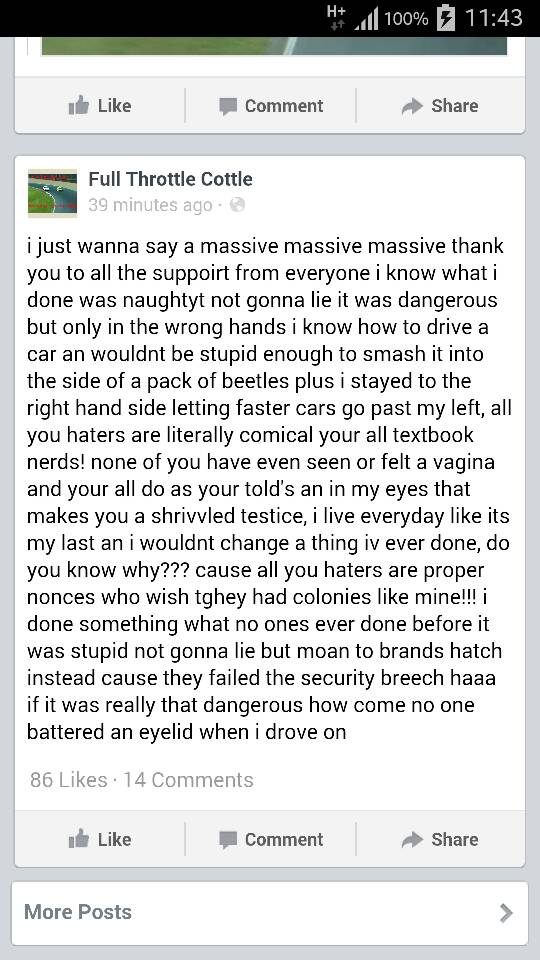Viewport: 540px width, 960px height.
Task: Tap the 11:43 clock in status bar
Action: point(493,18)
